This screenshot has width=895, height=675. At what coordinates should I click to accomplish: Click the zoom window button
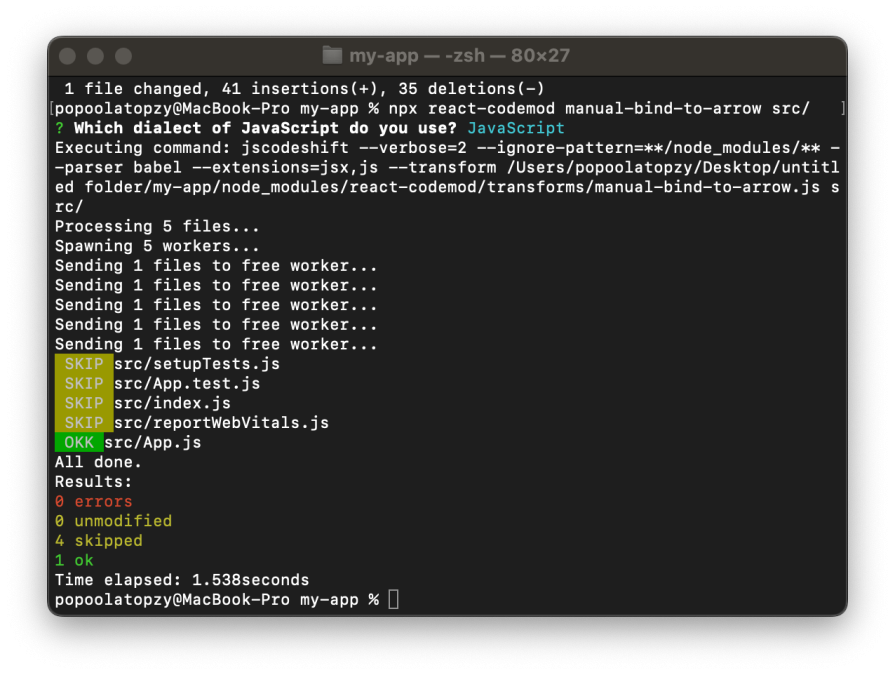tap(123, 56)
